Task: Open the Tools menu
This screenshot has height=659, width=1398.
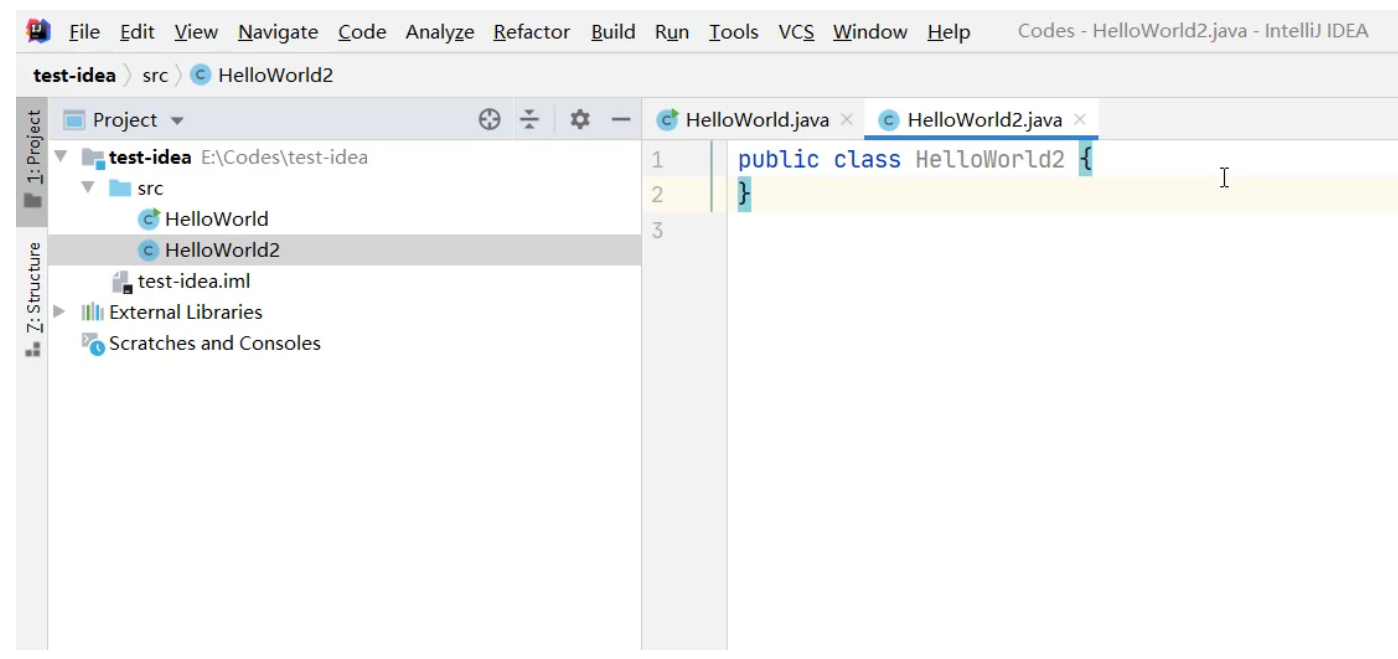Action: pos(734,32)
